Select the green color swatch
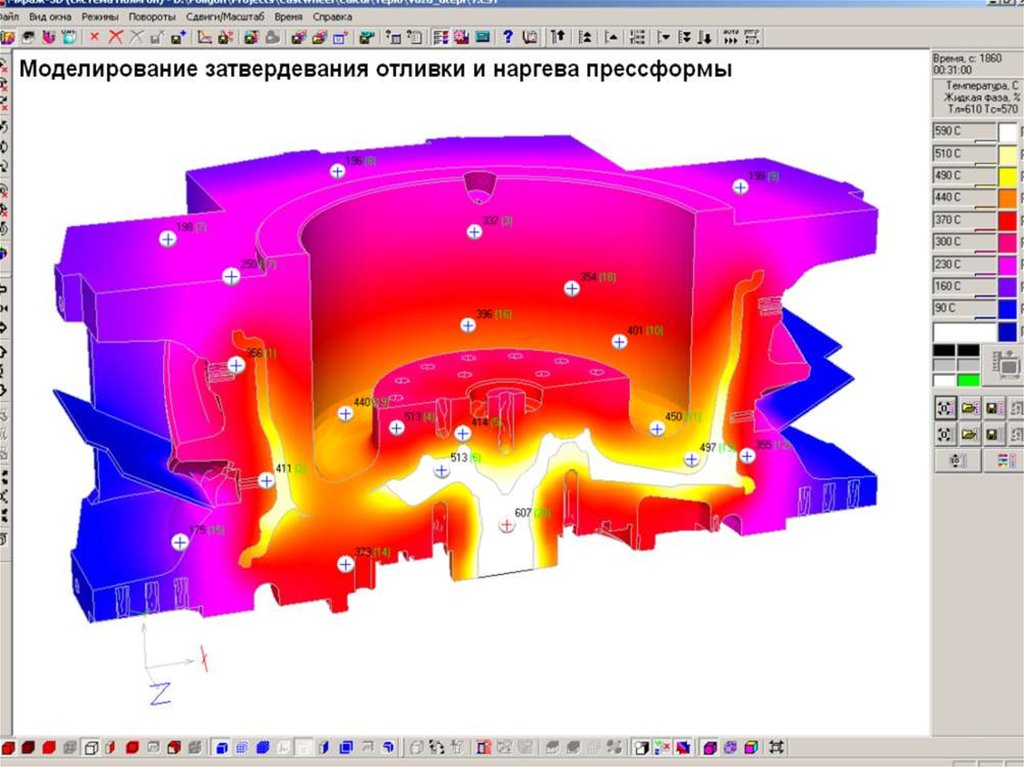1024x767 pixels. (x=968, y=380)
